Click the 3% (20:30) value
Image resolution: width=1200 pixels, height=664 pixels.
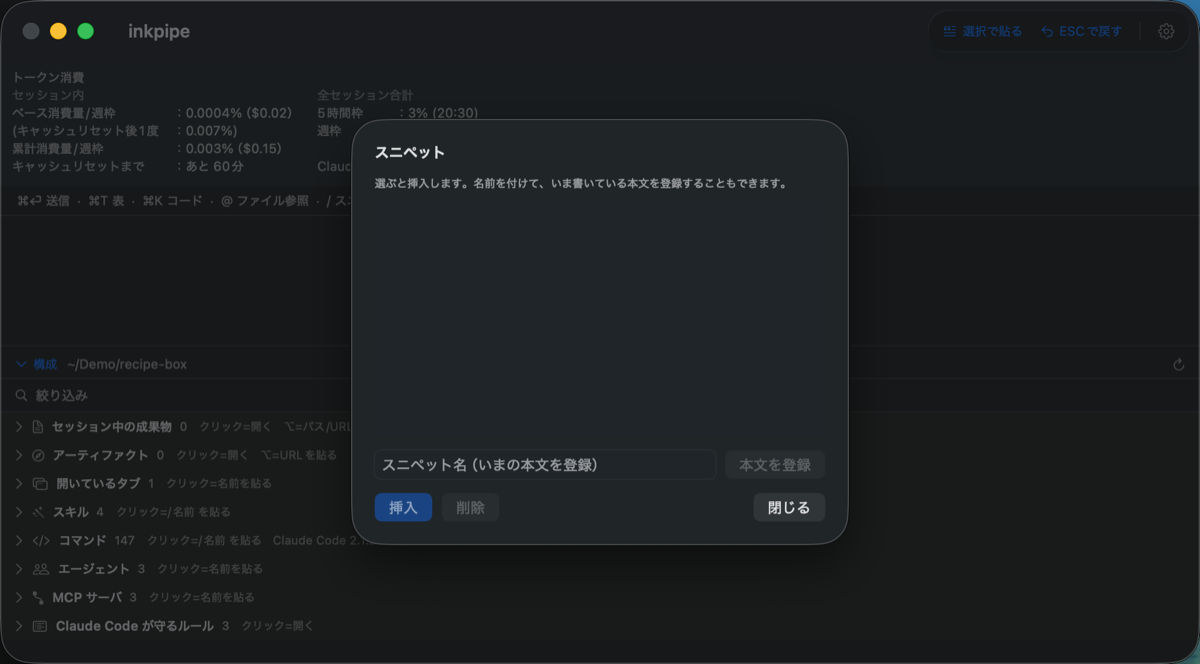pos(443,113)
